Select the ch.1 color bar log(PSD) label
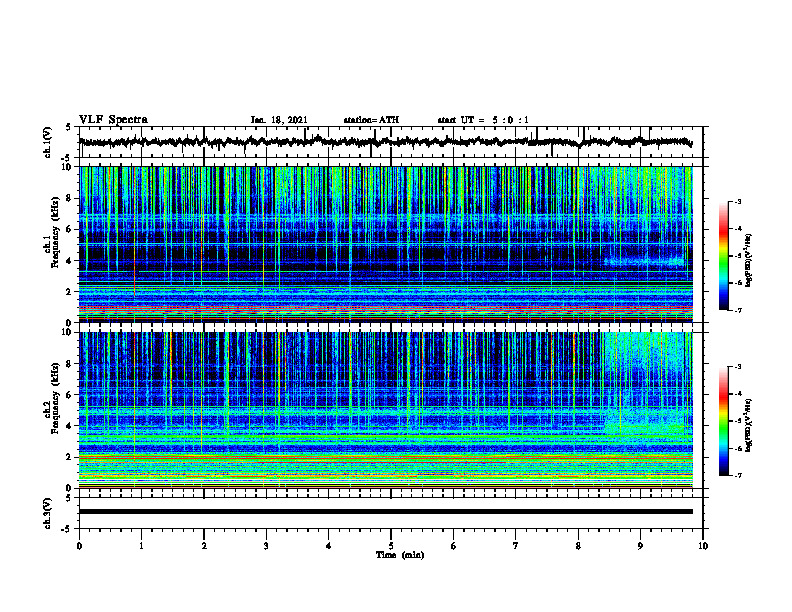The height and width of the screenshot is (612, 792). [x=749, y=261]
